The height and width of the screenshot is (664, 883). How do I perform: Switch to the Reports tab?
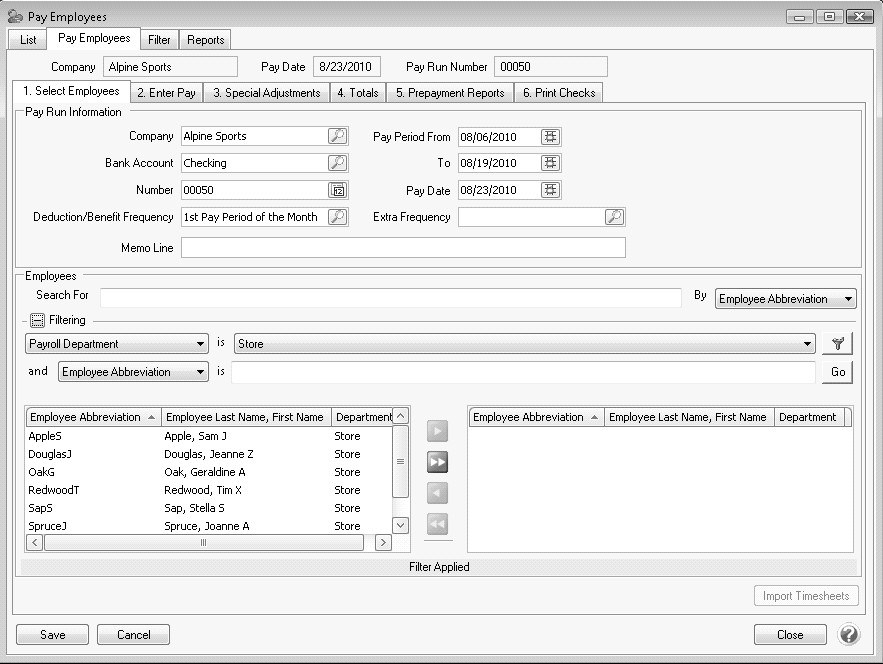[206, 40]
